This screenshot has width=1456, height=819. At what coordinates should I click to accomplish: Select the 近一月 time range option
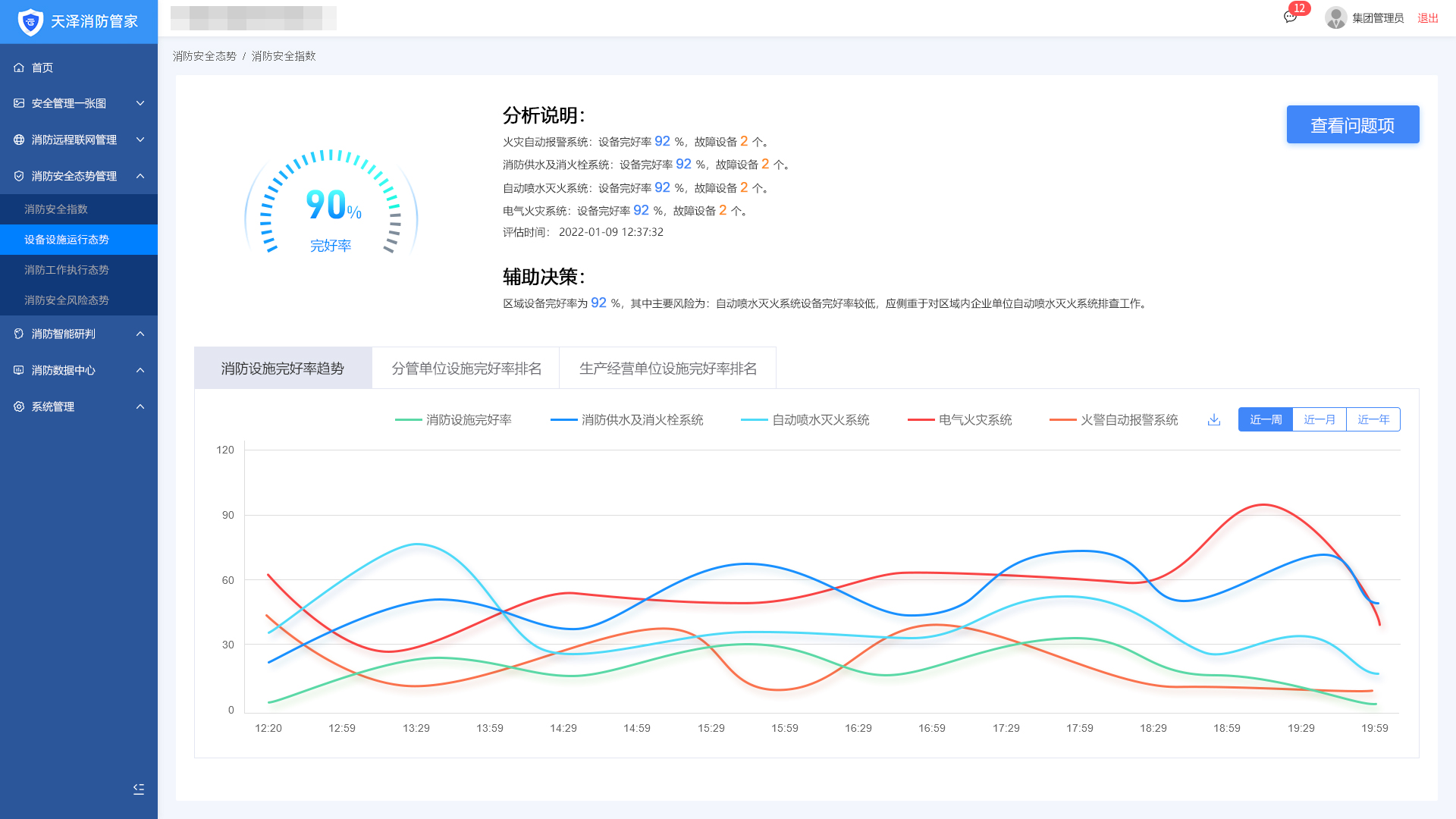point(1319,420)
